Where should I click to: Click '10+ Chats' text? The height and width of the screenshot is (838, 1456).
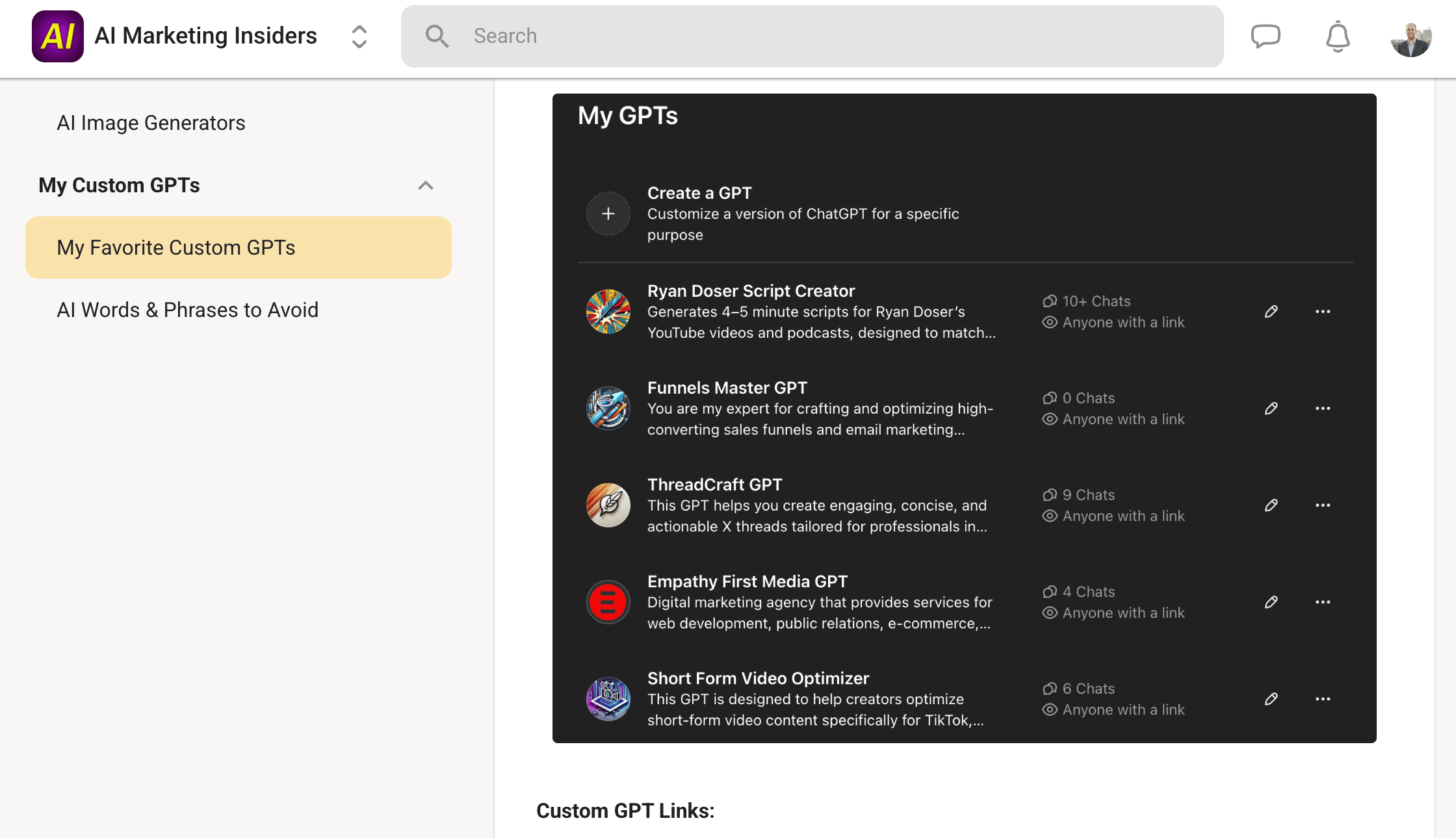1097,301
